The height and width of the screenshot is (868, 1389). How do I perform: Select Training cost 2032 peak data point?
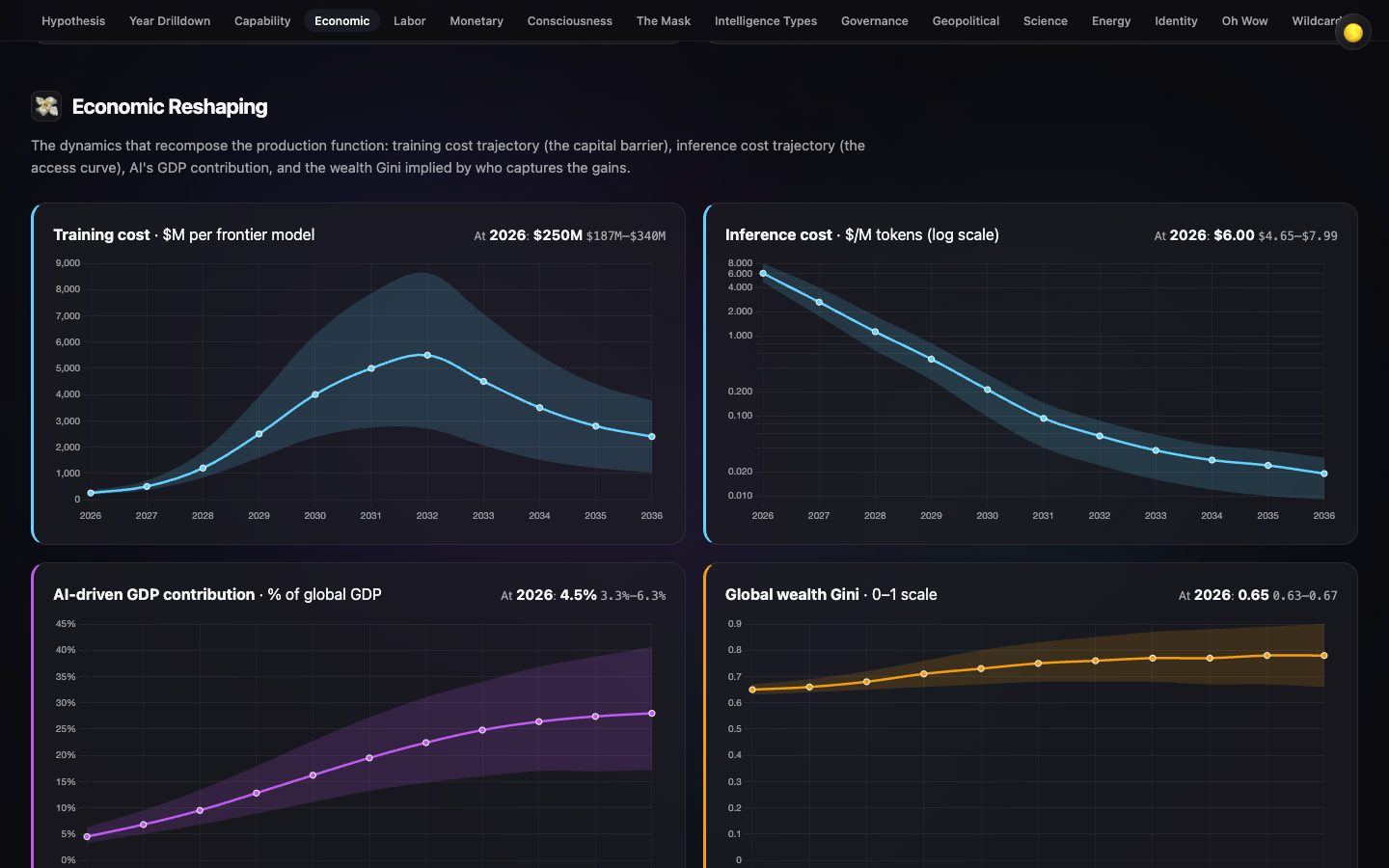[x=427, y=355]
